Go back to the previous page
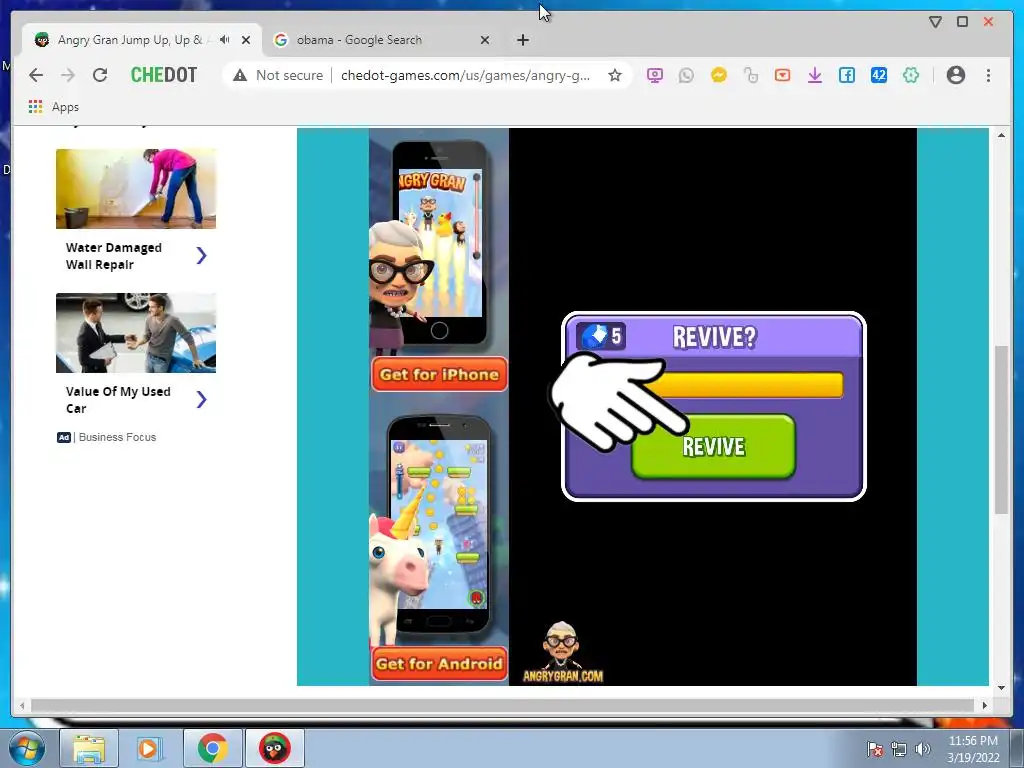The image size is (1024, 768). [36, 75]
